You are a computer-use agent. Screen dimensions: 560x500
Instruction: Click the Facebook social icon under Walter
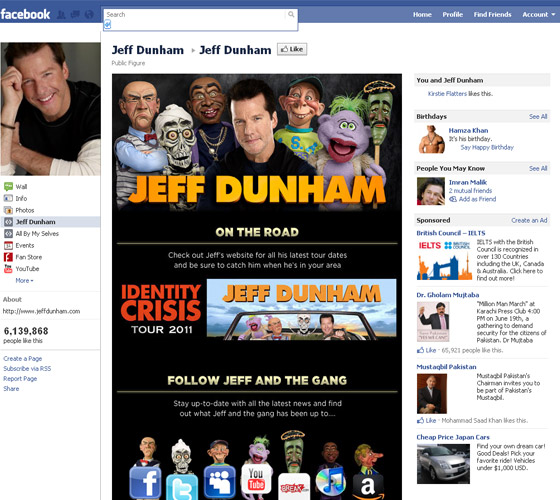click(x=145, y=482)
